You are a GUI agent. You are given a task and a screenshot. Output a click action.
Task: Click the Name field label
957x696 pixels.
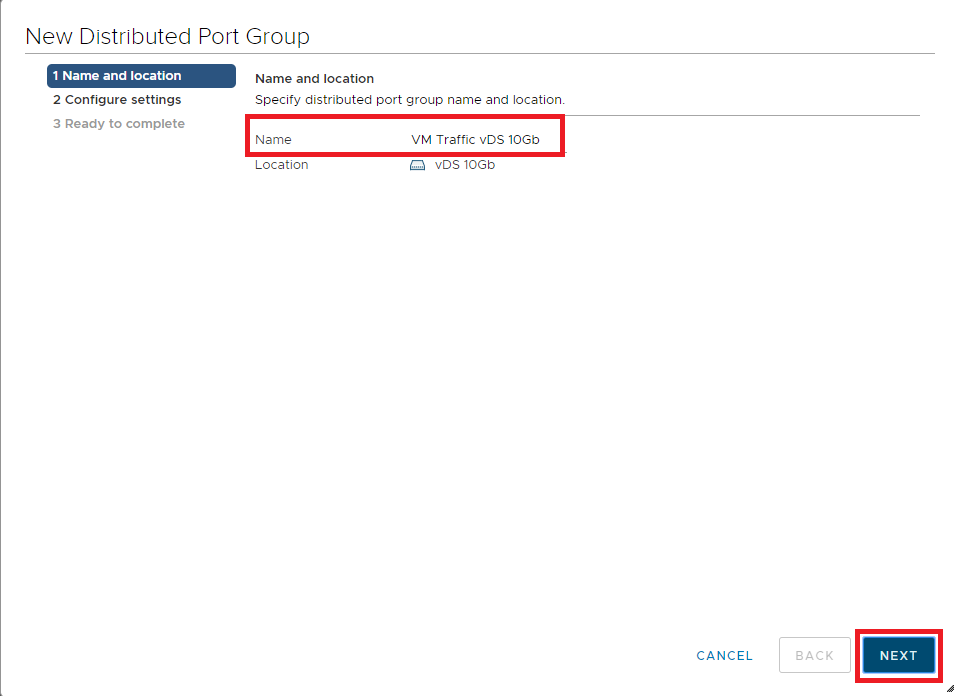(x=273, y=140)
